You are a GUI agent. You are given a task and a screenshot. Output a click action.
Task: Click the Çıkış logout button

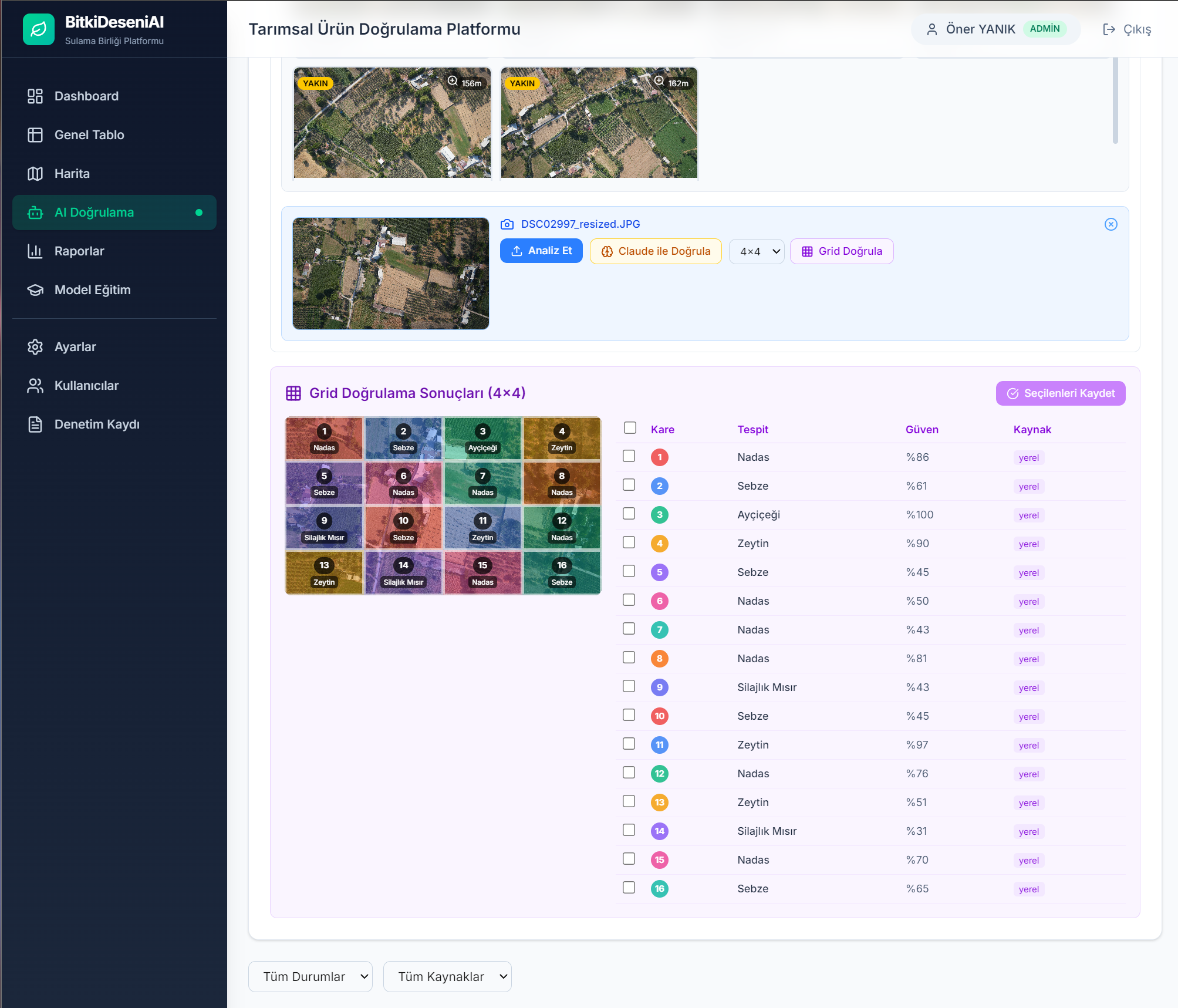pos(1127,29)
